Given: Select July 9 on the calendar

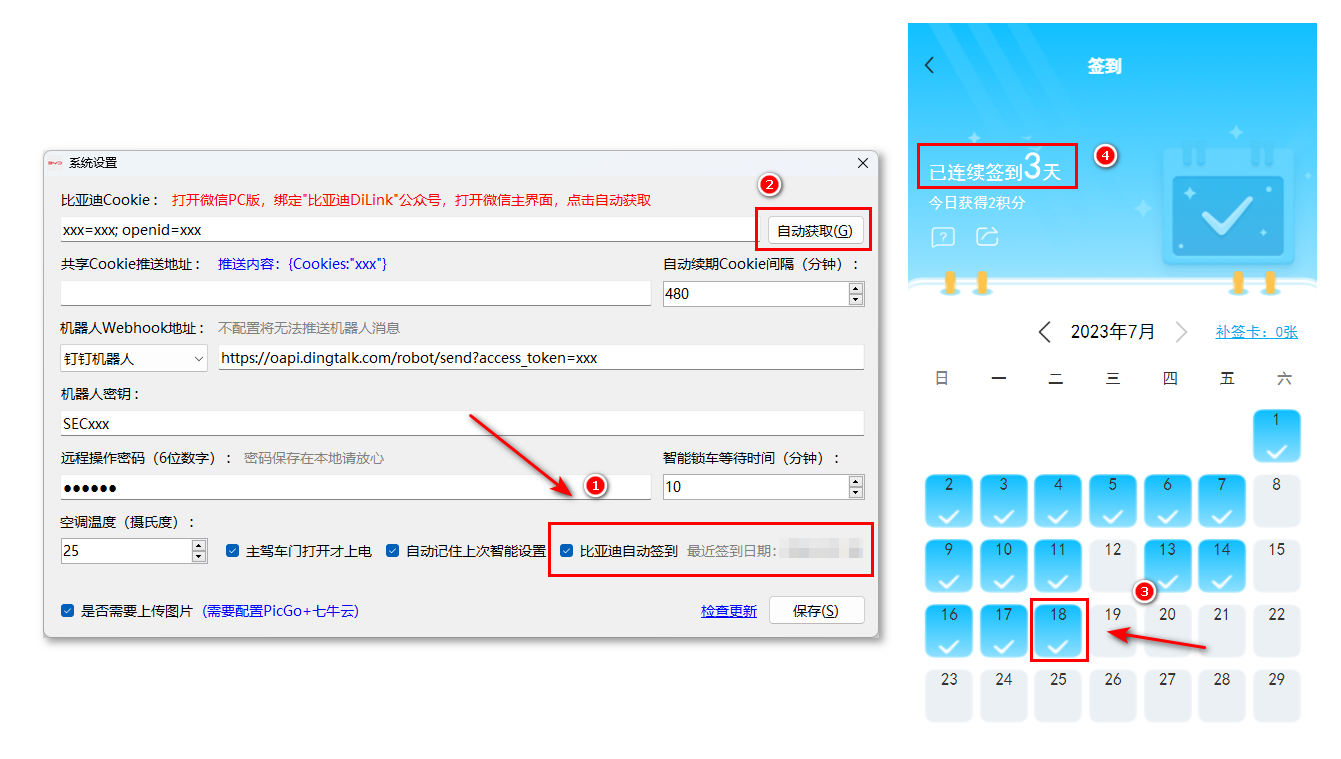Looking at the screenshot, I should (x=949, y=565).
